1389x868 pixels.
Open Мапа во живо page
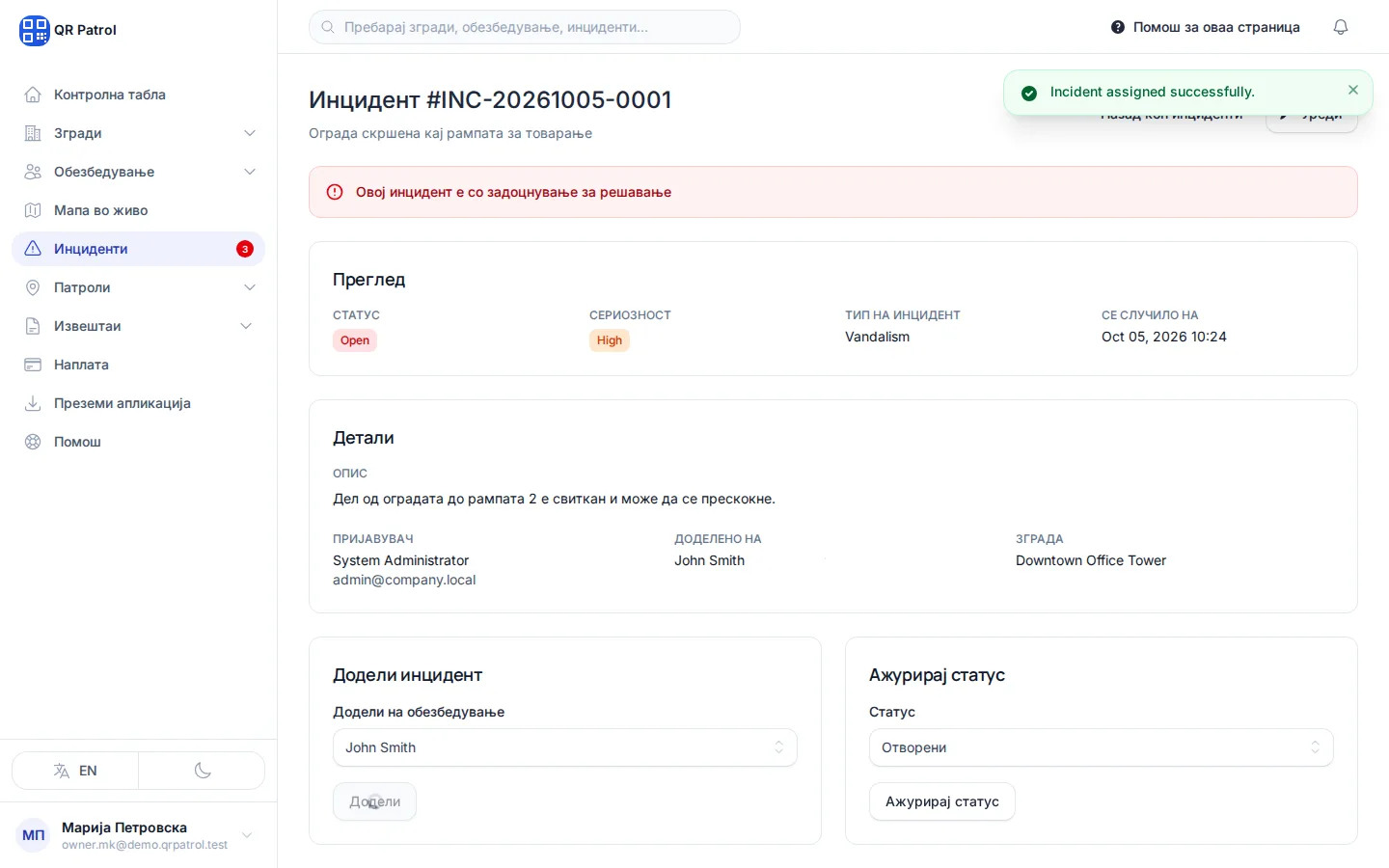pyautogui.click(x=138, y=210)
